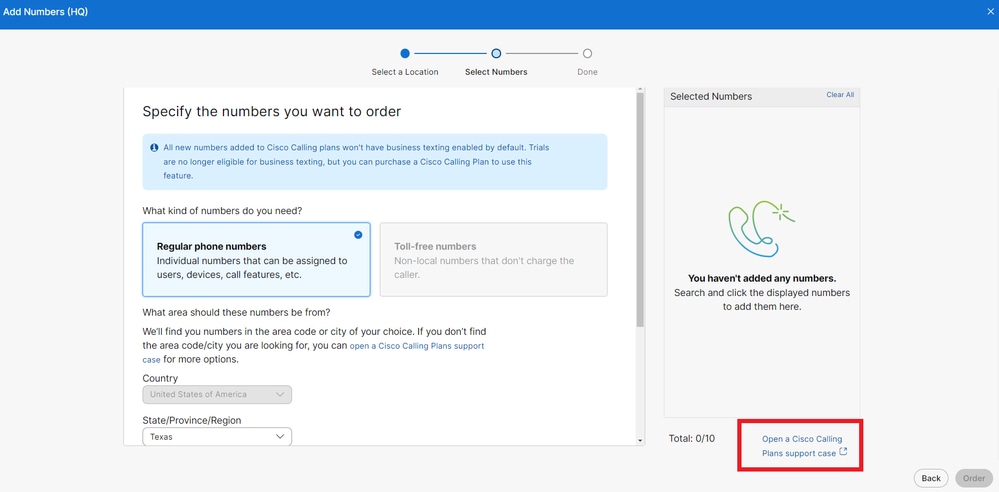Click the 'Select Numbers' step label
The image size is (999, 492).
[x=496, y=72]
